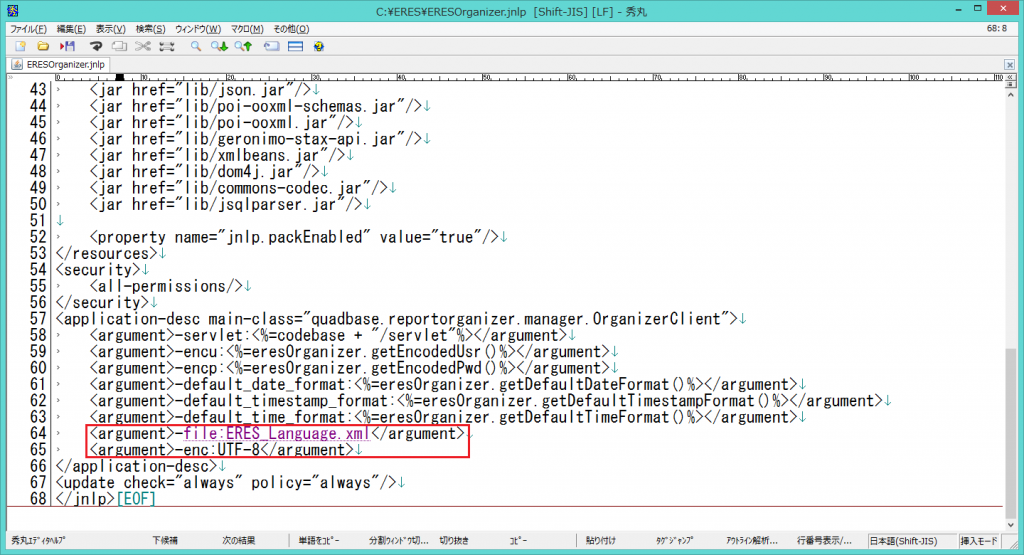Click the vertical scrollbar track
Viewport: 1024px width, 555px height.
click(1010, 250)
